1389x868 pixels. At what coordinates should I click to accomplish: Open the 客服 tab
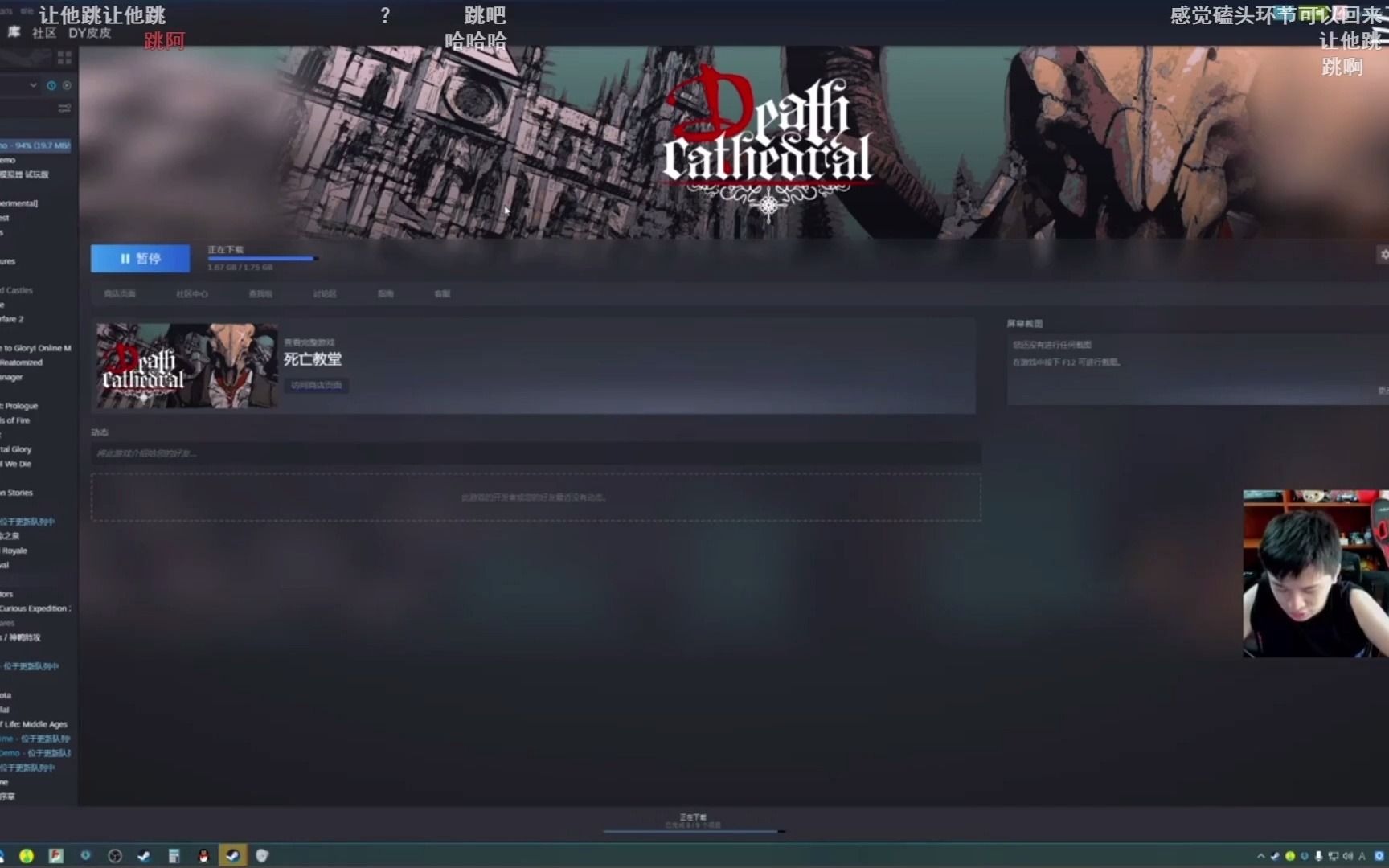[442, 294]
